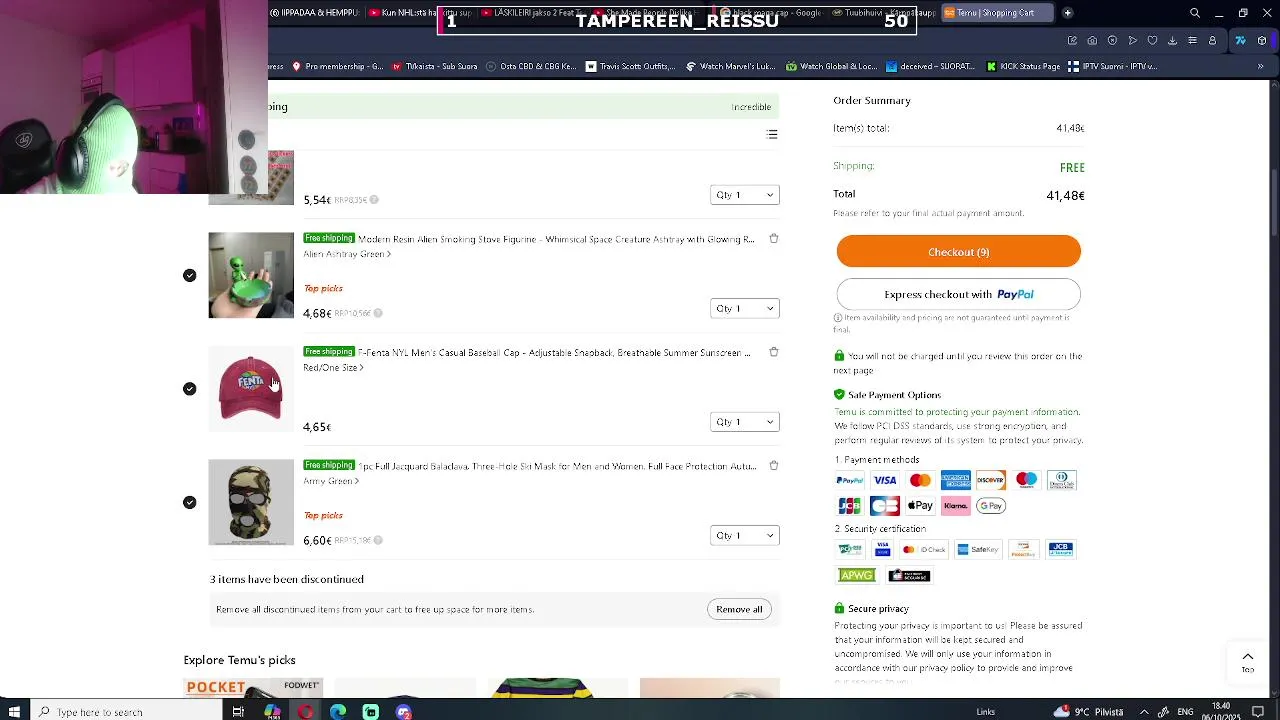Click Remove all discontinued items button
The width and height of the screenshot is (1280, 720).
pos(739,609)
